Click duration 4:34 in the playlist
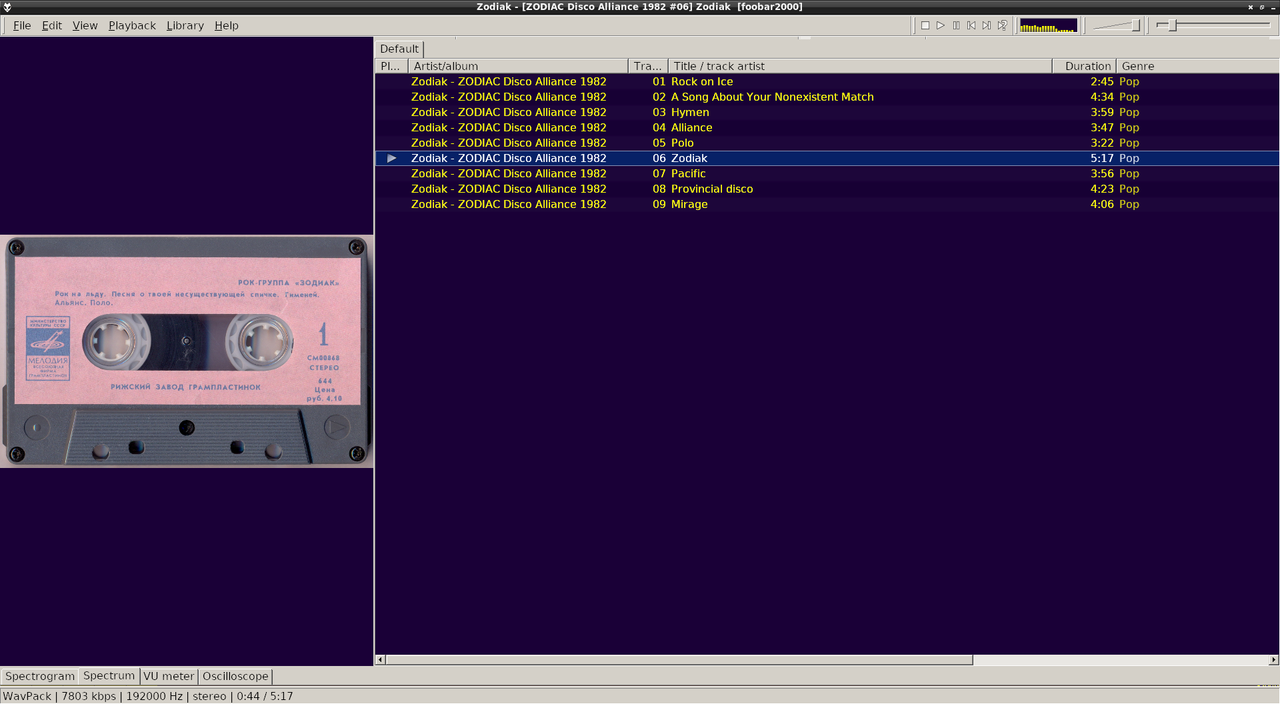 pos(1102,97)
